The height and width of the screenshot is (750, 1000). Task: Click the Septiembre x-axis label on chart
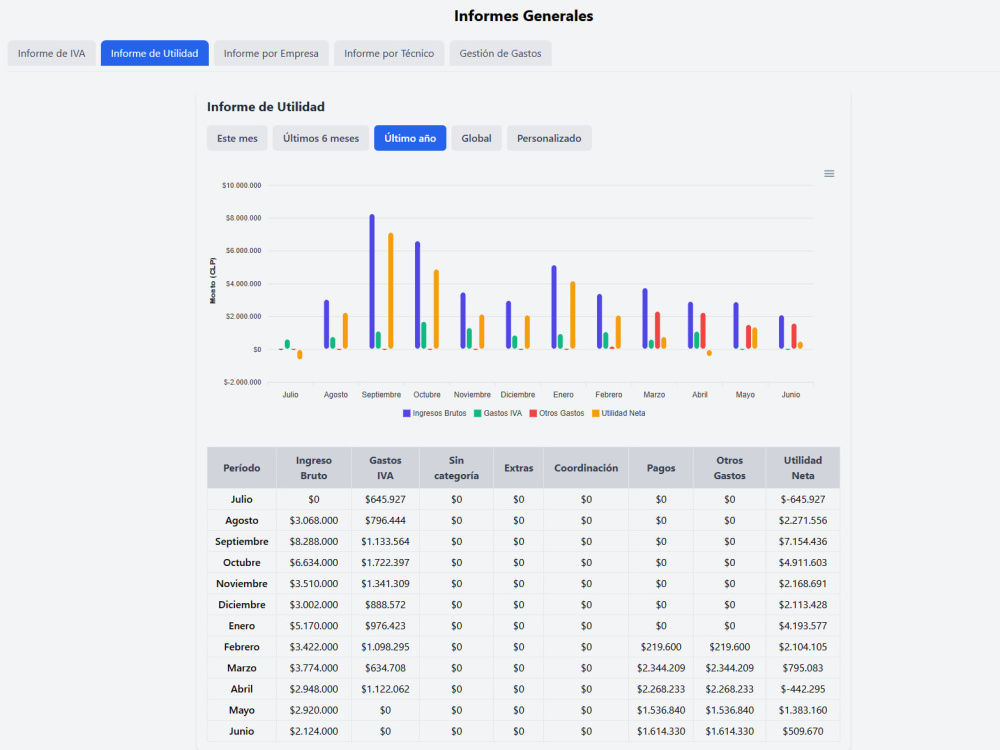(381, 395)
